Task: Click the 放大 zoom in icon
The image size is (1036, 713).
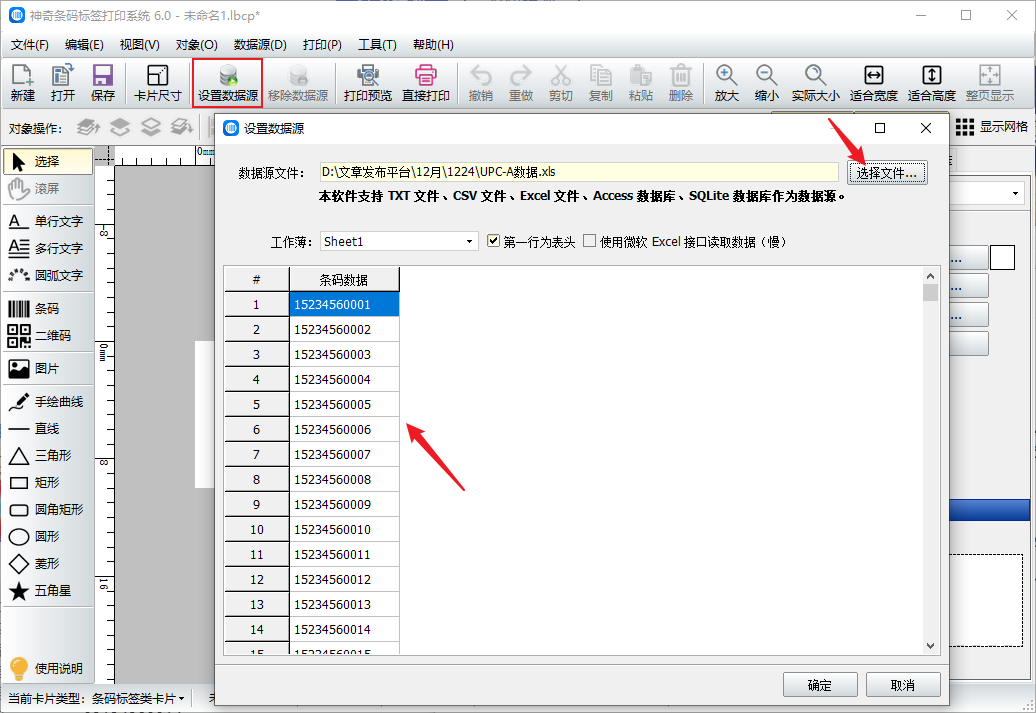Action: (727, 83)
